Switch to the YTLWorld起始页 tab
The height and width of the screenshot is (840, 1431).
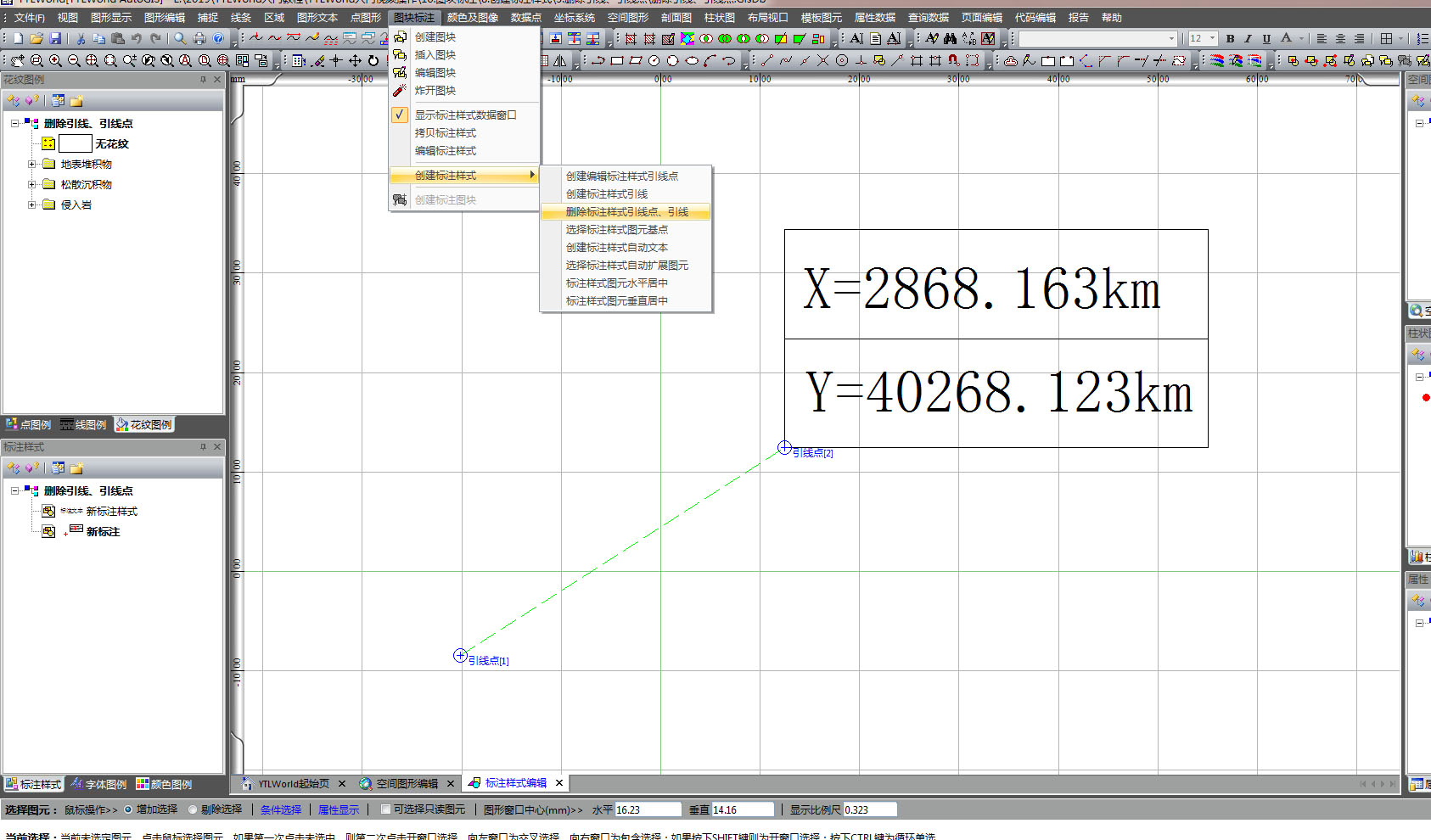click(x=294, y=784)
